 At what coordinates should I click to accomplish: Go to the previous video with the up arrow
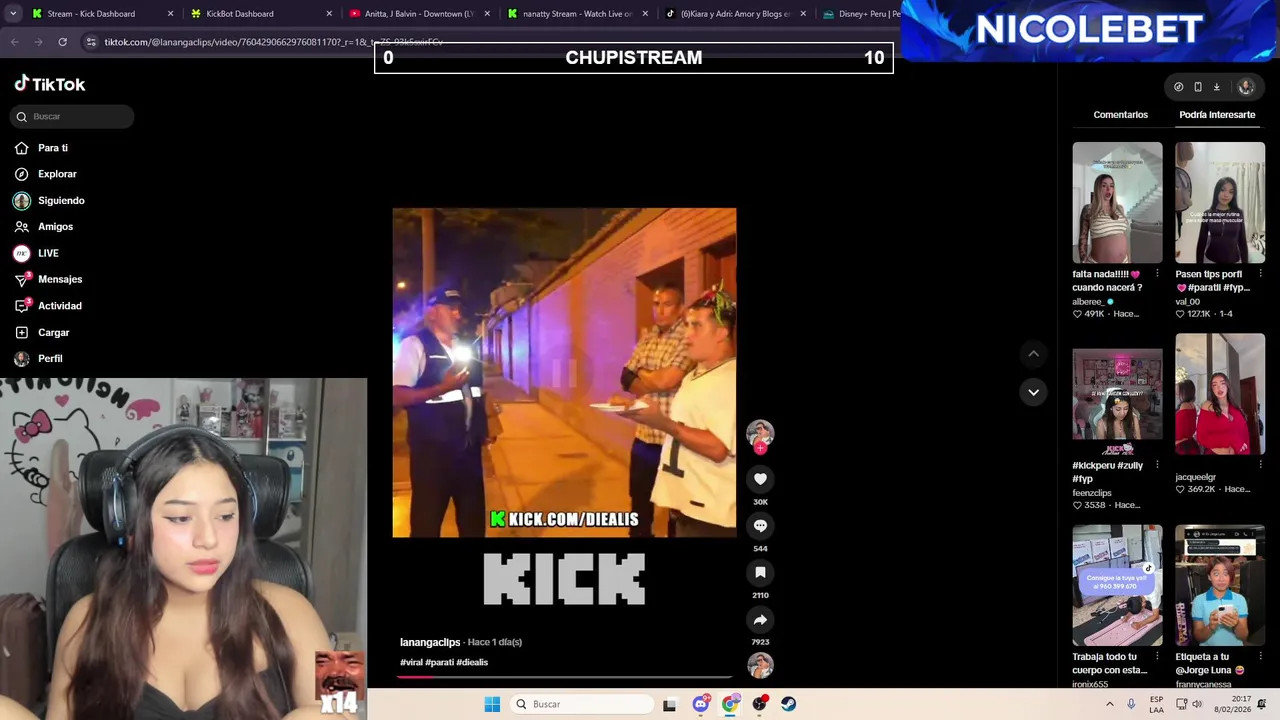click(1033, 353)
